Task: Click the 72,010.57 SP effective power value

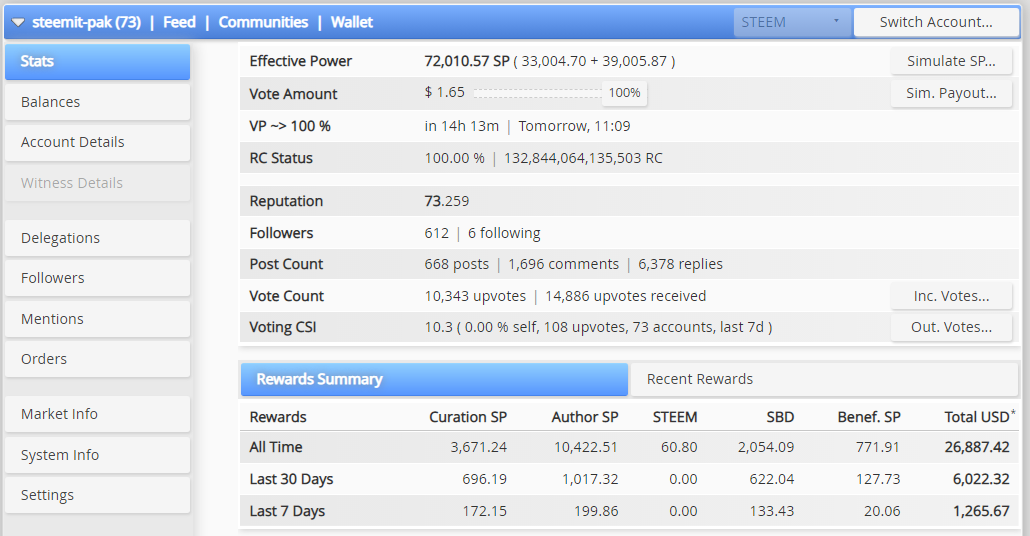Action: coord(467,61)
